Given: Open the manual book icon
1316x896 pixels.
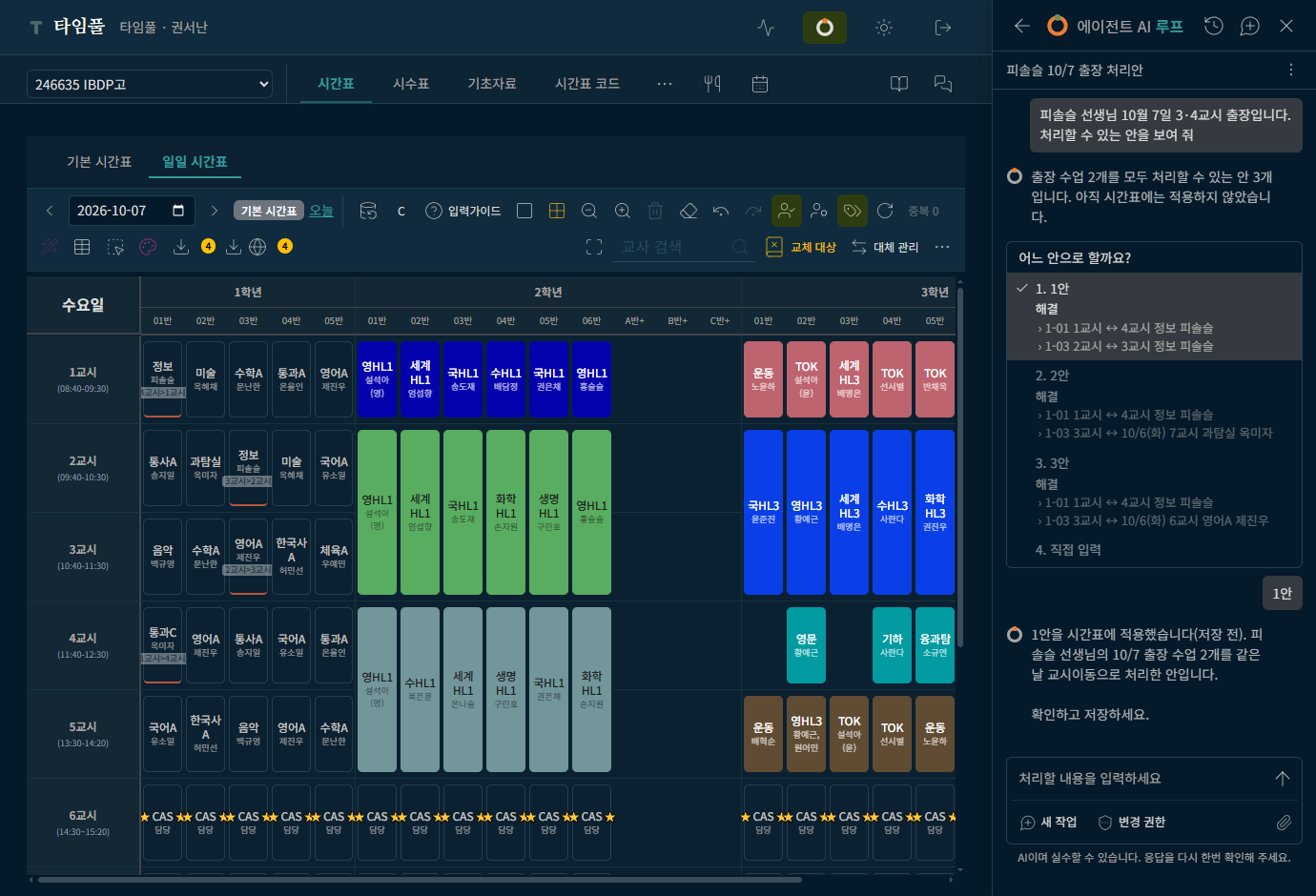Looking at the screenshot, I should coord(899,84).
